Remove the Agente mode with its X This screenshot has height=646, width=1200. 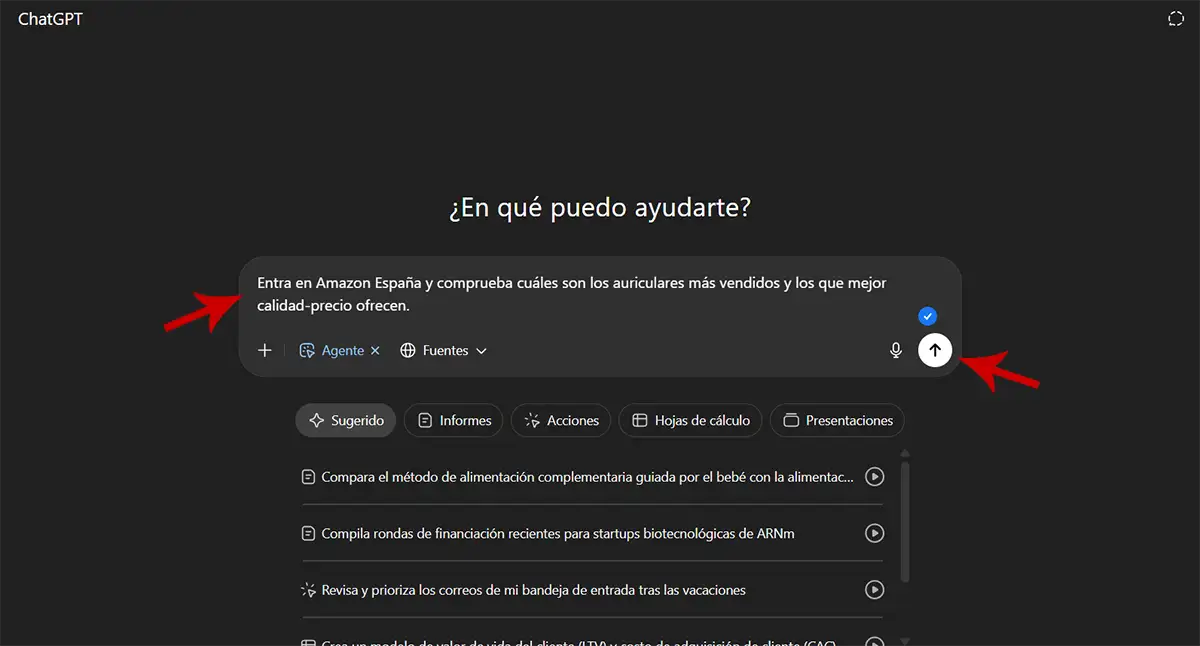(x=376, y=351)
